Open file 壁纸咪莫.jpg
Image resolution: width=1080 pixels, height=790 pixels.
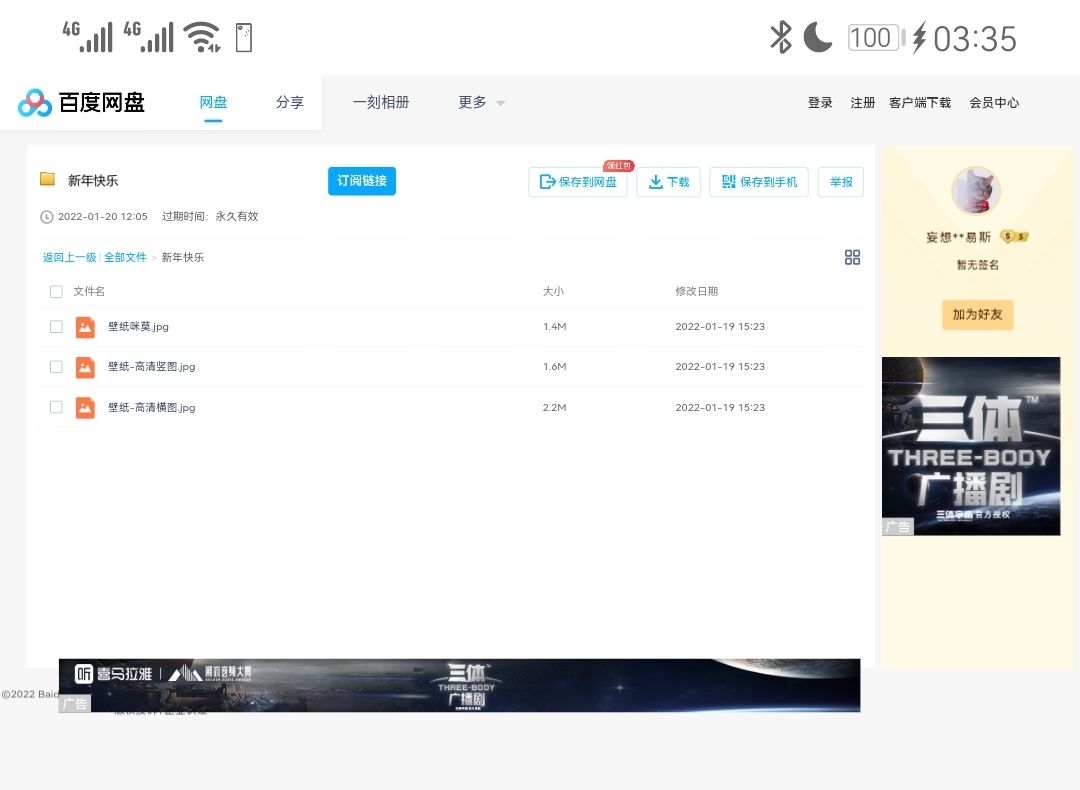point(138,326)
